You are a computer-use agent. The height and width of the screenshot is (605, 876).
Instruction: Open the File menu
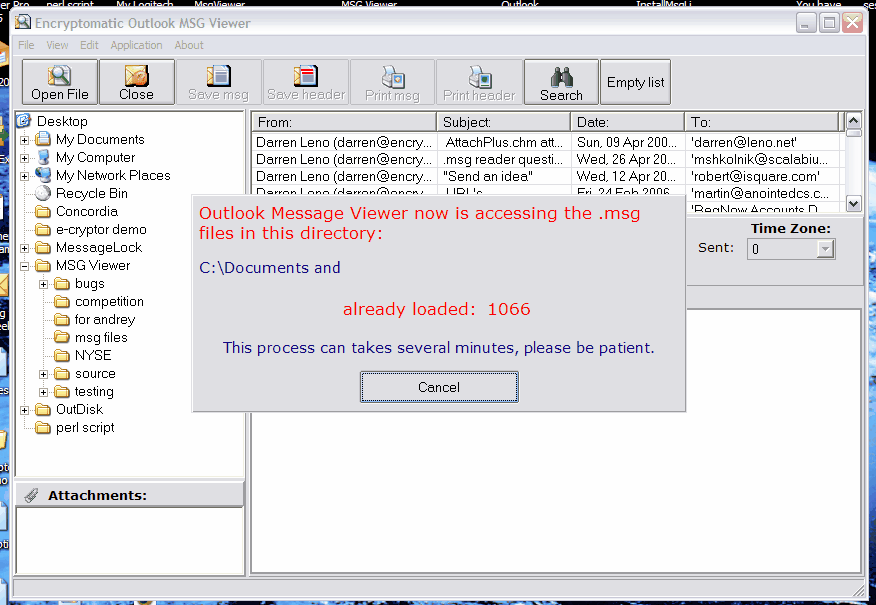(26, 45)
